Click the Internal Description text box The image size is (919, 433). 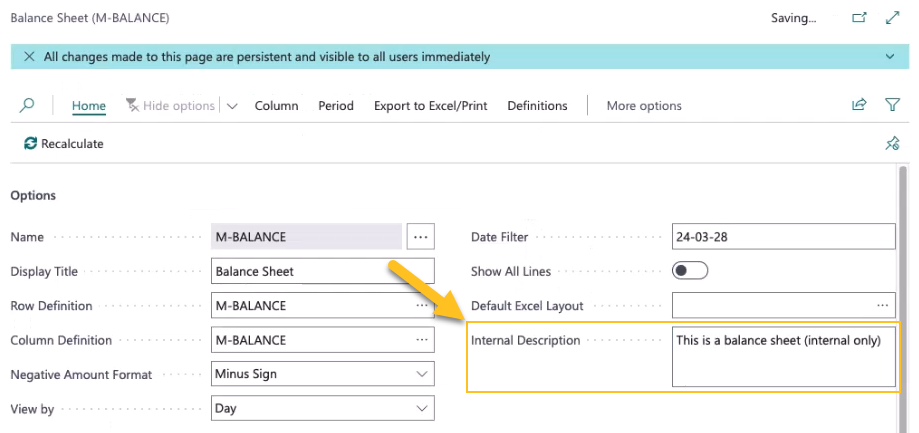click(783, 356)
